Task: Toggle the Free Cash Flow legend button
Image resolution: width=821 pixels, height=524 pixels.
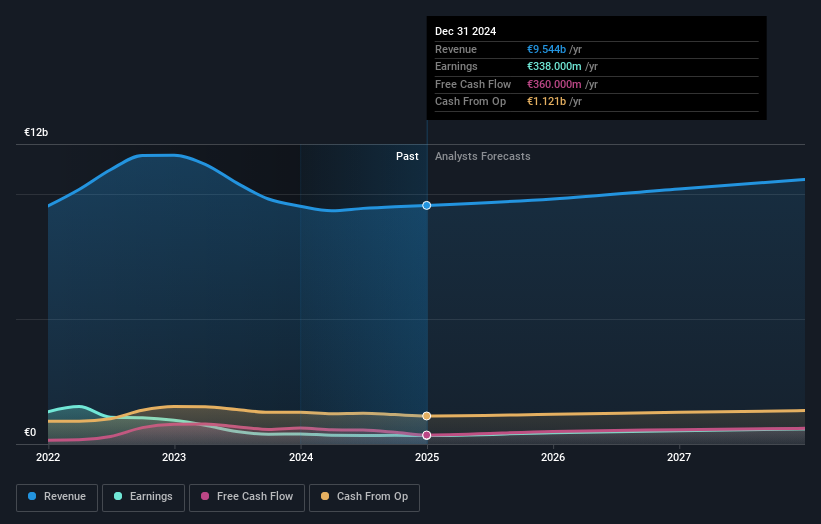Action: click(x=247, y=497)
